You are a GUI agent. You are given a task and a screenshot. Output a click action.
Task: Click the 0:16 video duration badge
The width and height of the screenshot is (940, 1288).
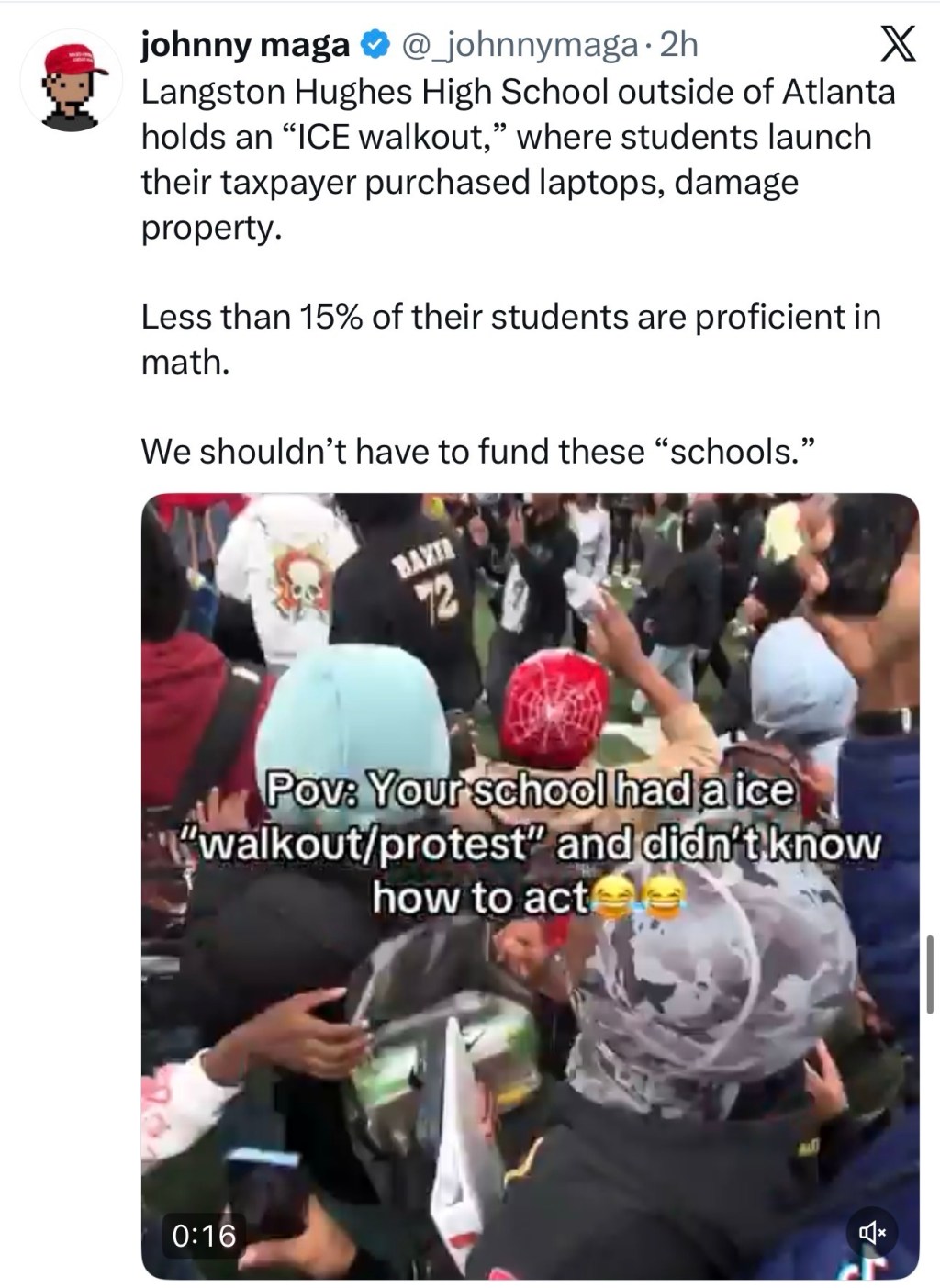(204, 1236)
